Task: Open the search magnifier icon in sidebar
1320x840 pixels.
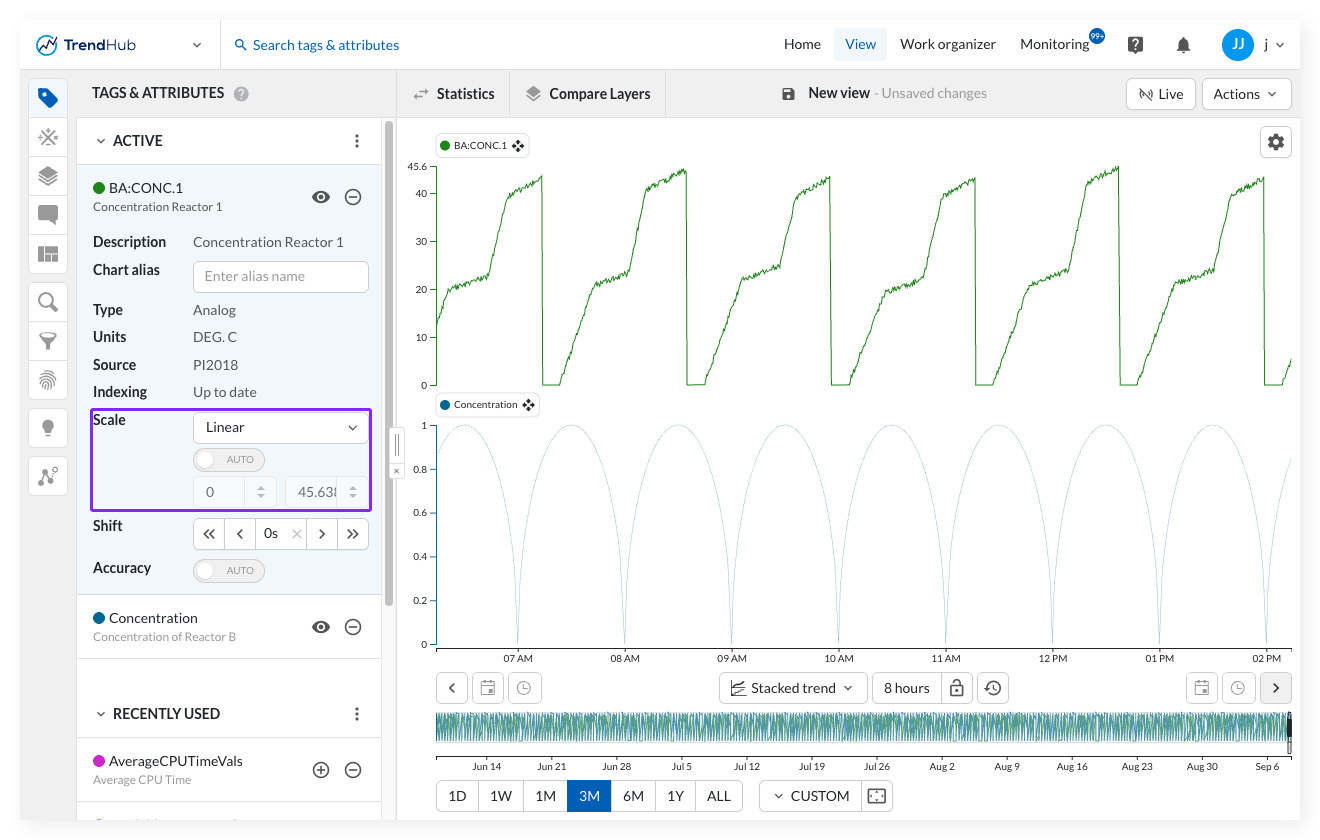Action: pyautogui.click(x=48, y=302)
